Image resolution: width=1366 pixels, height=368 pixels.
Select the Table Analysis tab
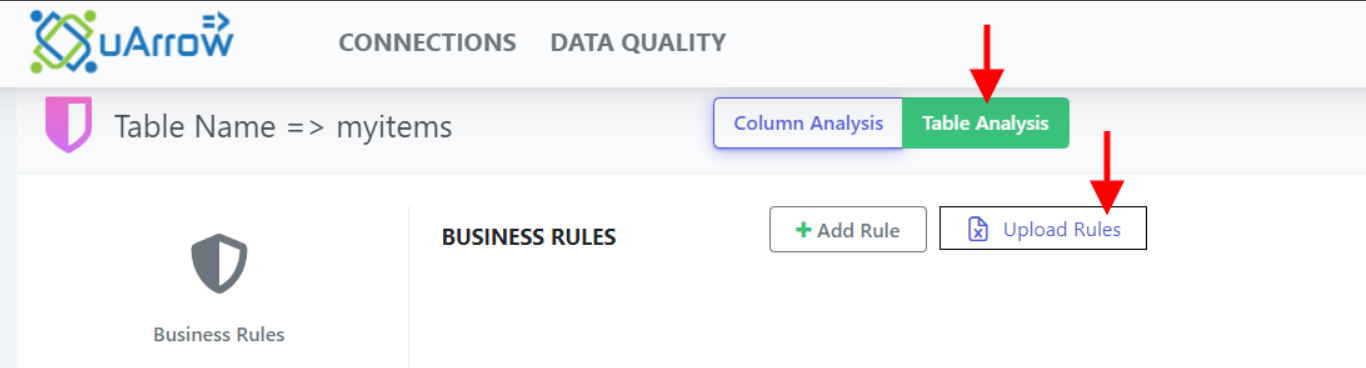point(985,123)
